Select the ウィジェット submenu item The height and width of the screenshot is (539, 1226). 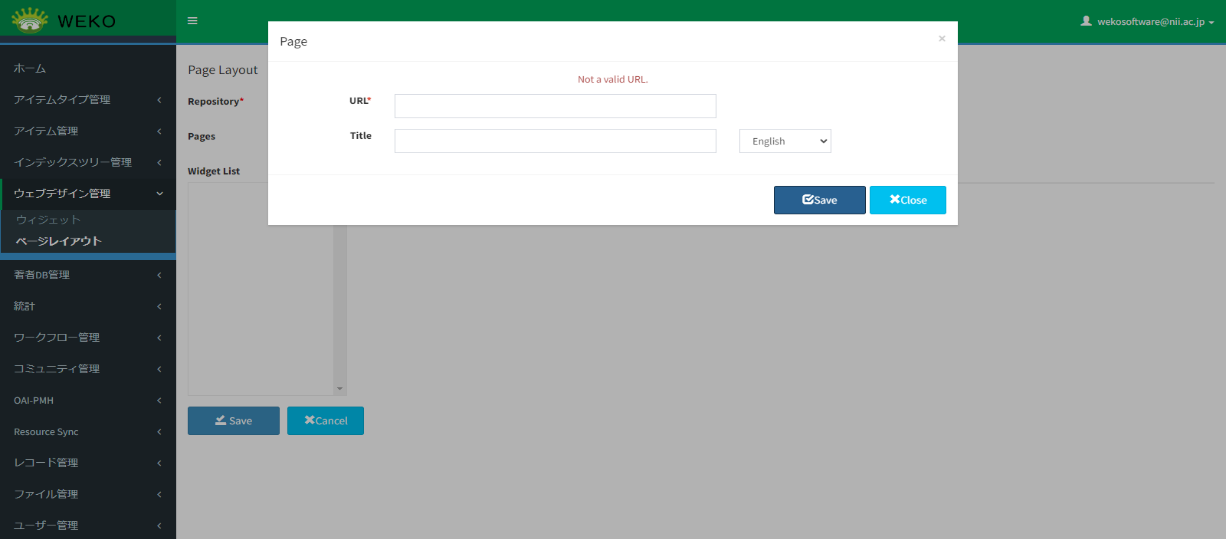click(x=48, y=220)
